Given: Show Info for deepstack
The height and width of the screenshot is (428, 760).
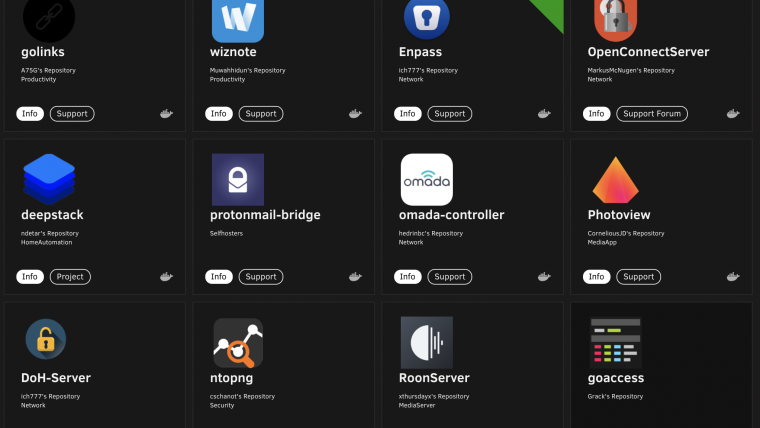Looking at the screenshot, I should pos(30,277).
